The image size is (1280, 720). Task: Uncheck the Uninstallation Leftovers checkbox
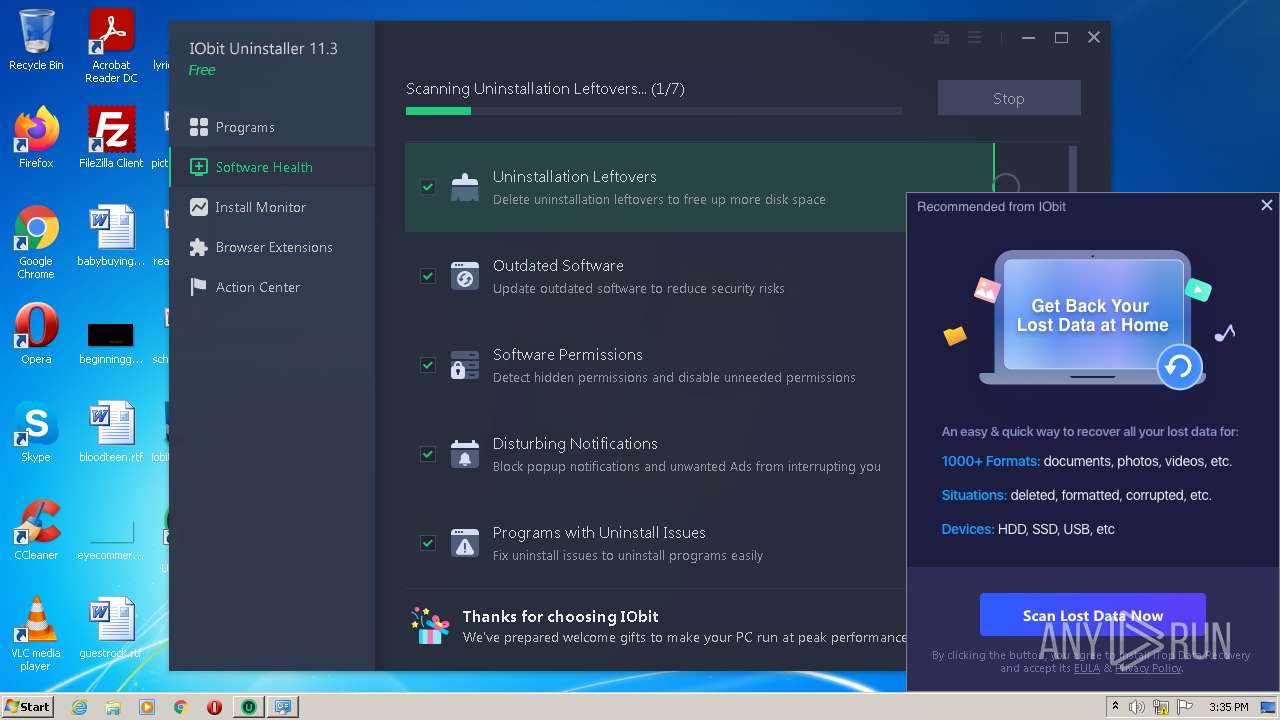(x=428, y=187)
